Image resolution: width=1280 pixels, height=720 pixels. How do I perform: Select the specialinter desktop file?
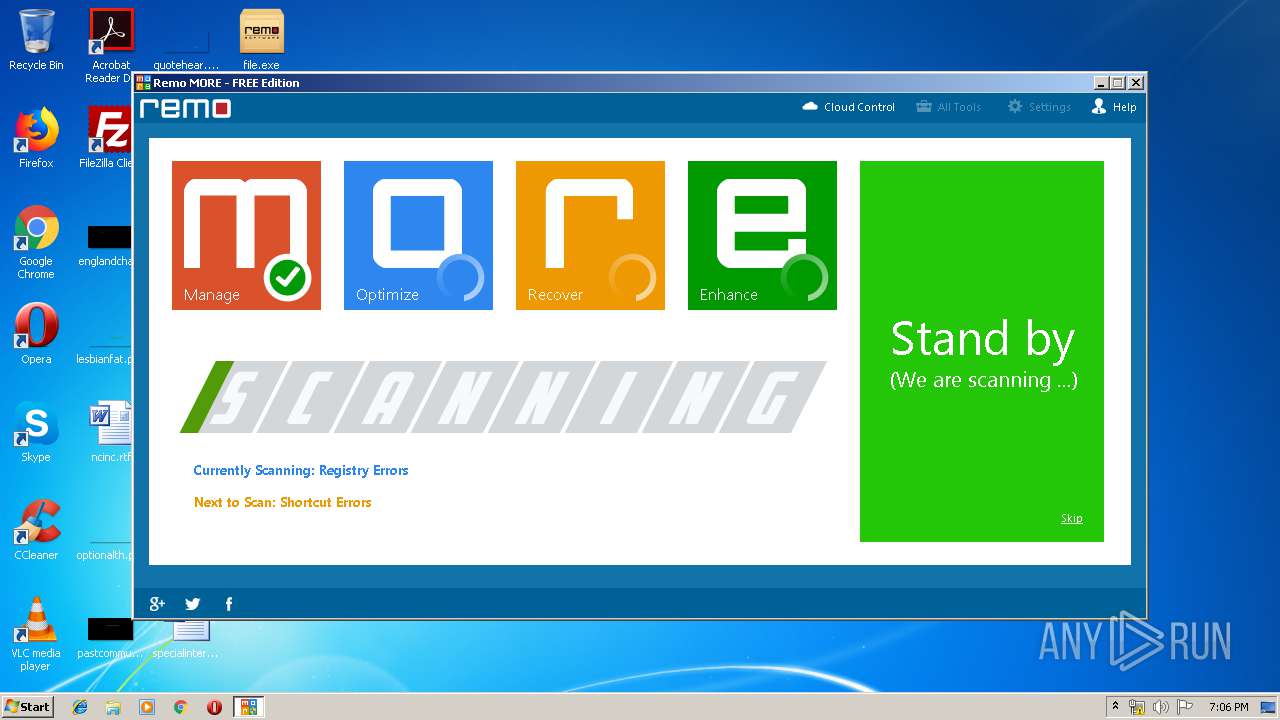pos(187,640)
